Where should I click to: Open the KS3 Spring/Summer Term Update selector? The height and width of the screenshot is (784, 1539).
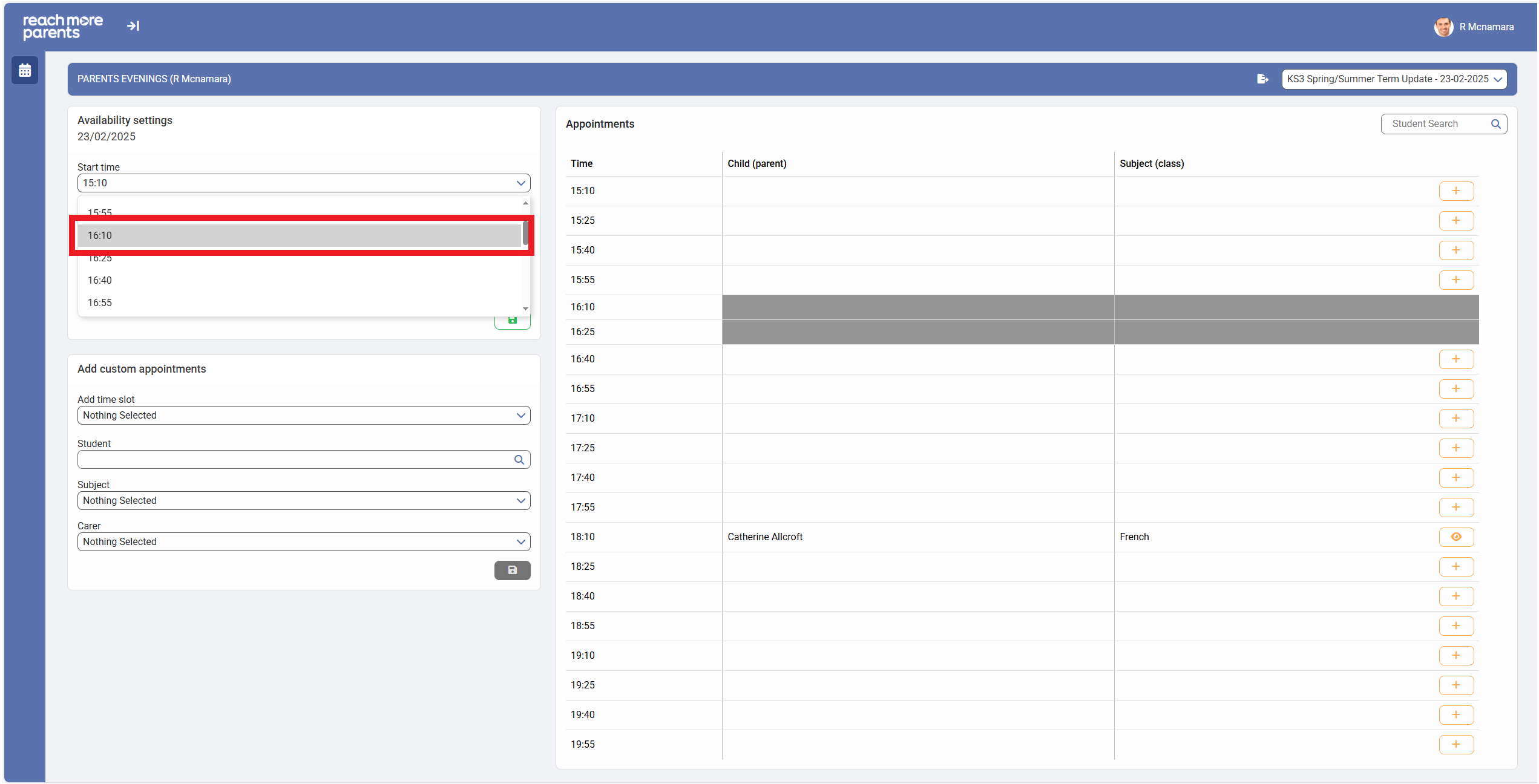[1394, 79]
